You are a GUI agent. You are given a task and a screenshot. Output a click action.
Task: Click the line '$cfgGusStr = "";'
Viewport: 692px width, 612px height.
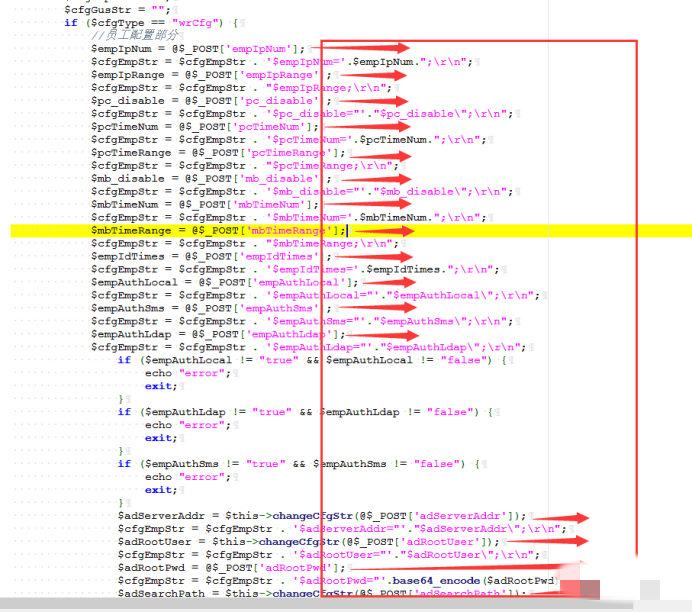(x=117, y=9)
